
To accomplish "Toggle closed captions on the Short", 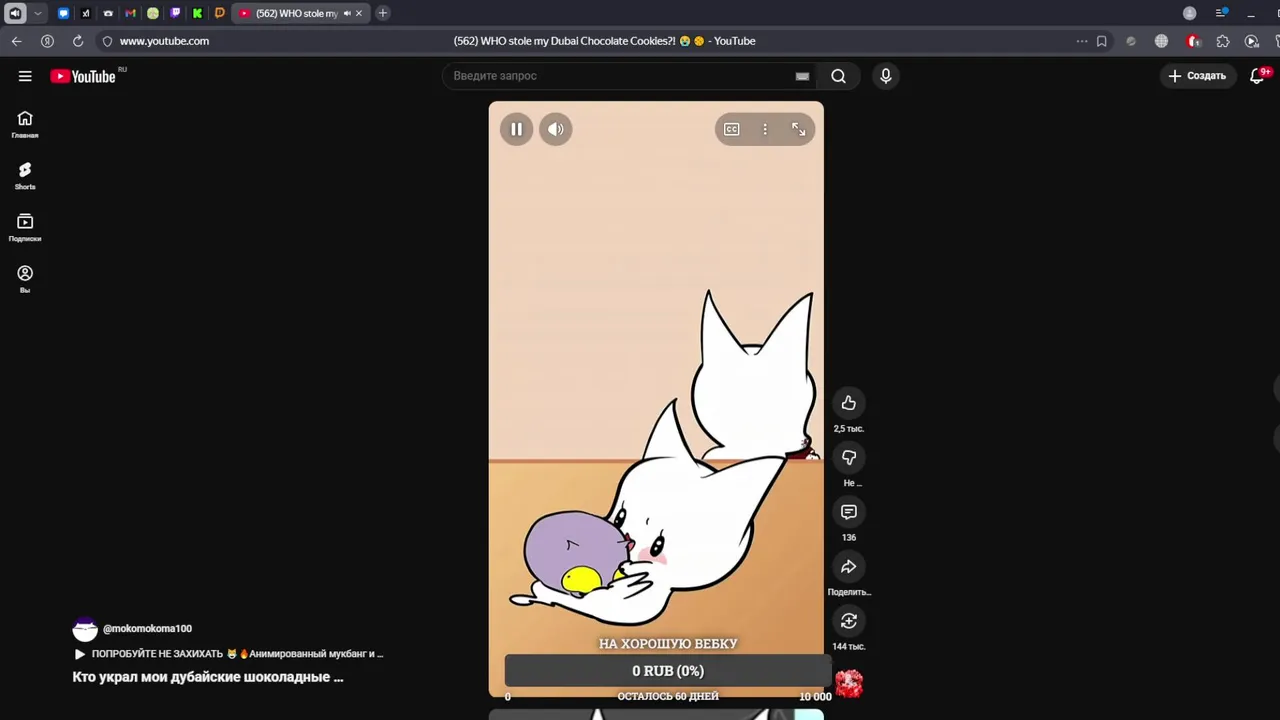I will [x=732, y=129].
